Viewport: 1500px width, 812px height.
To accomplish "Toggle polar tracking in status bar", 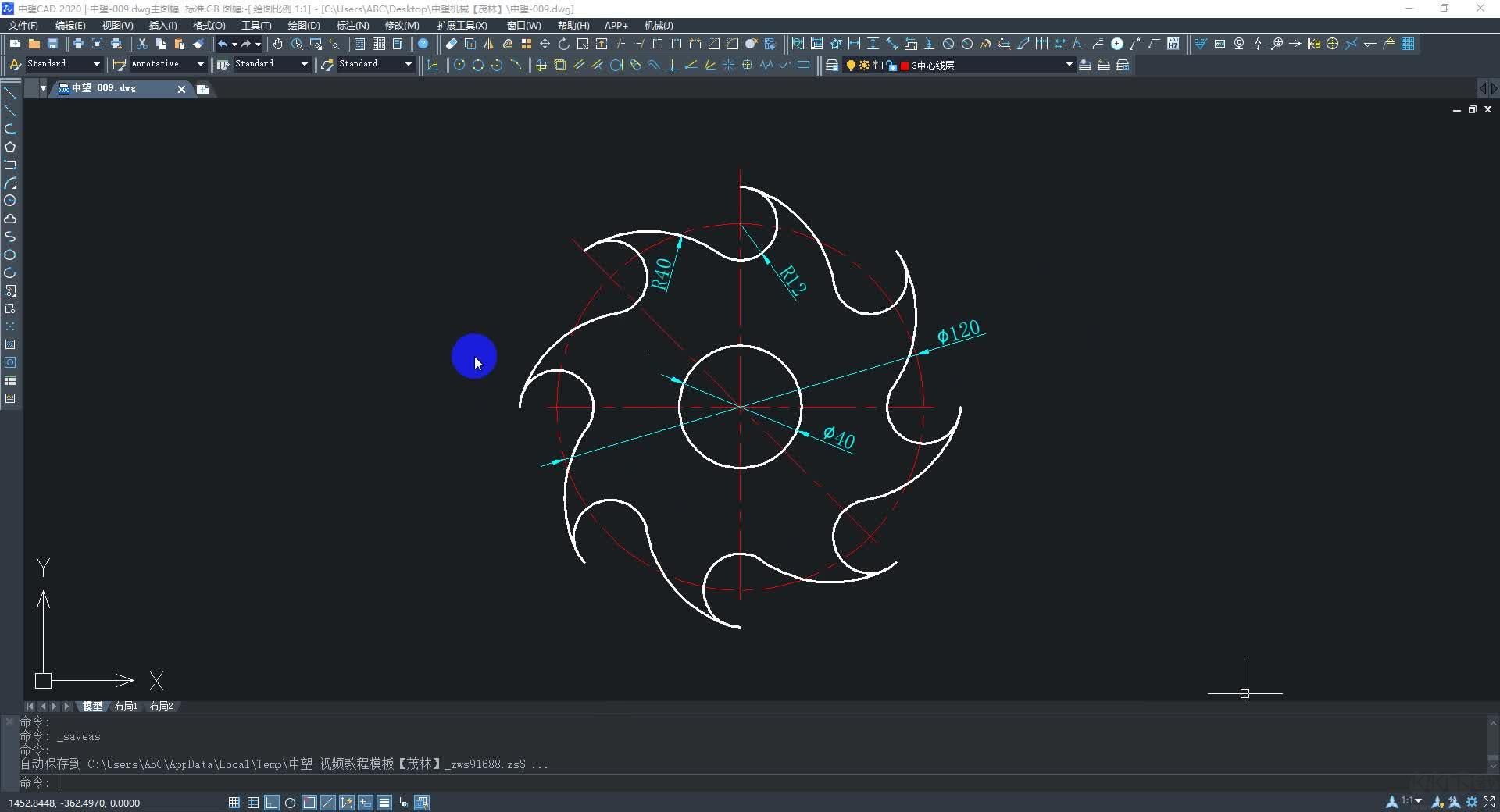I will [291, 803].
